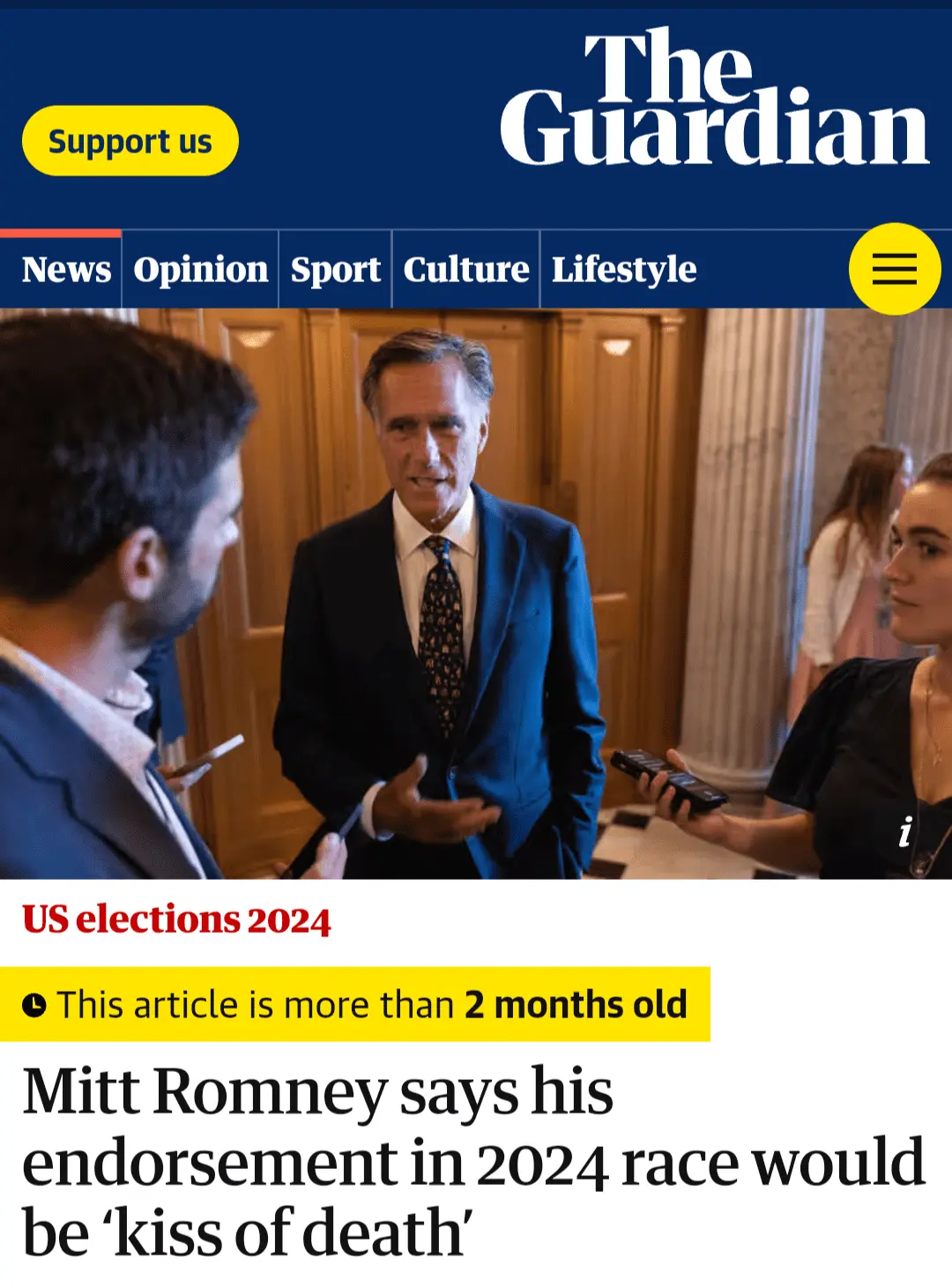Choose the Lifestyle tab
Image resolution: width=952 pixels, height=1288 pixels.
pyautogui.click(x=623, y=269)
